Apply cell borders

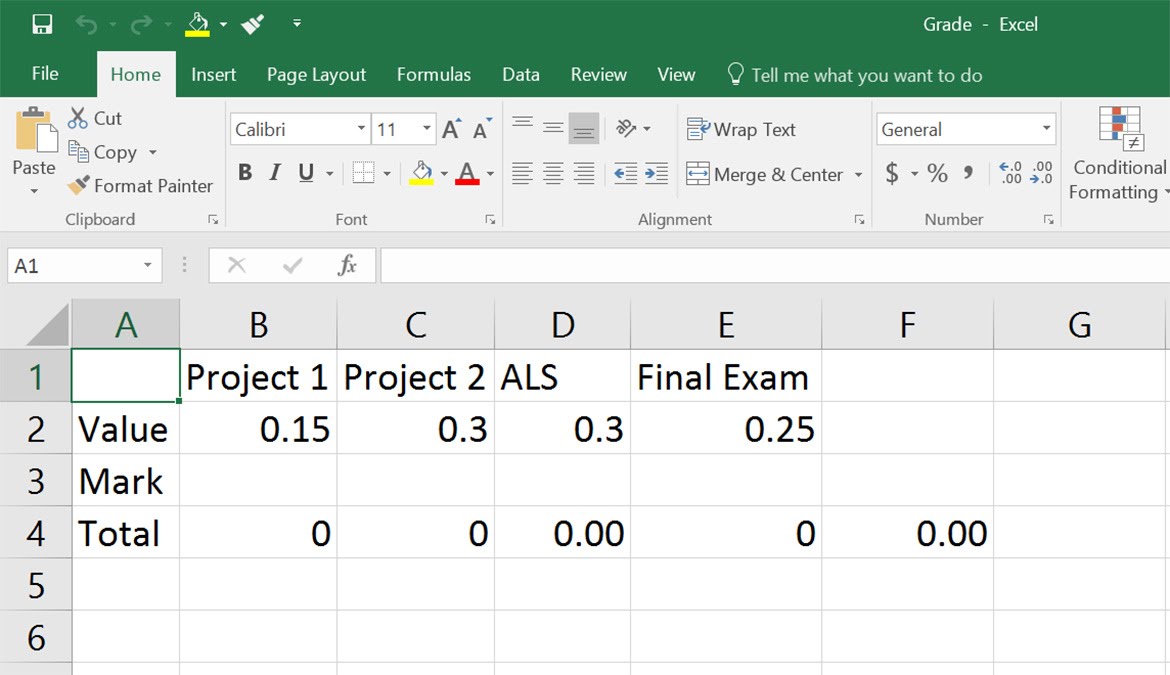(x=363, y=173)
